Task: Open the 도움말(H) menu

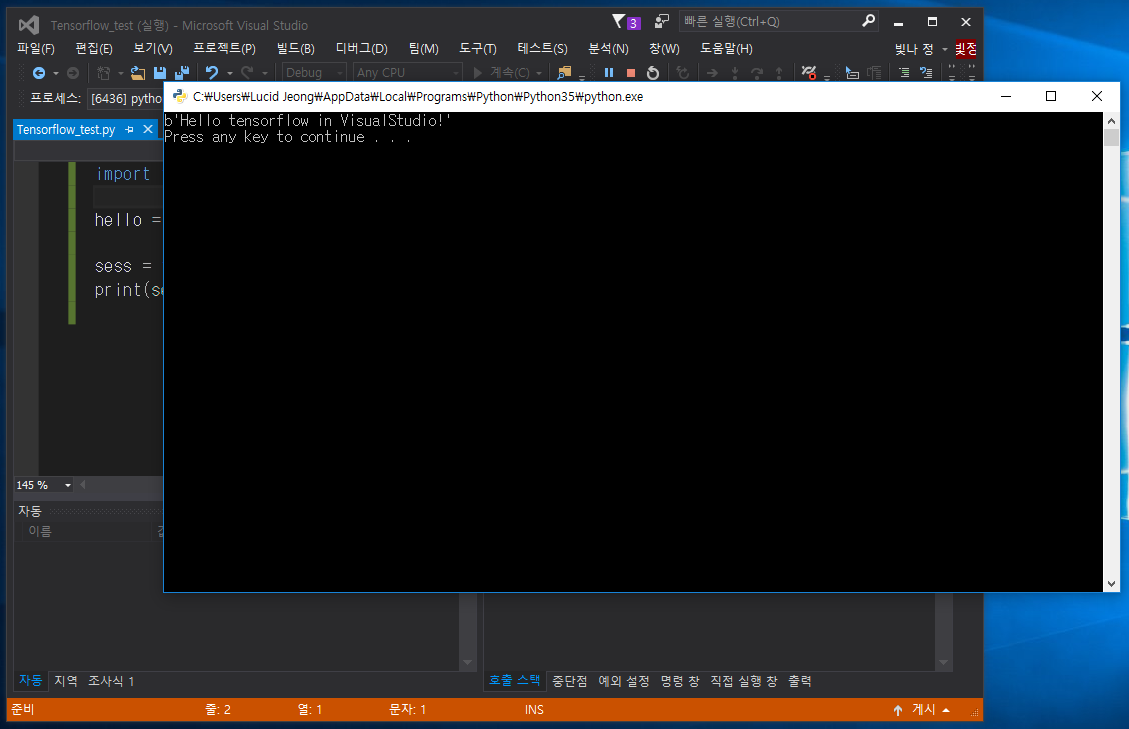Action: pyautogui.click(x=727, y=48)
